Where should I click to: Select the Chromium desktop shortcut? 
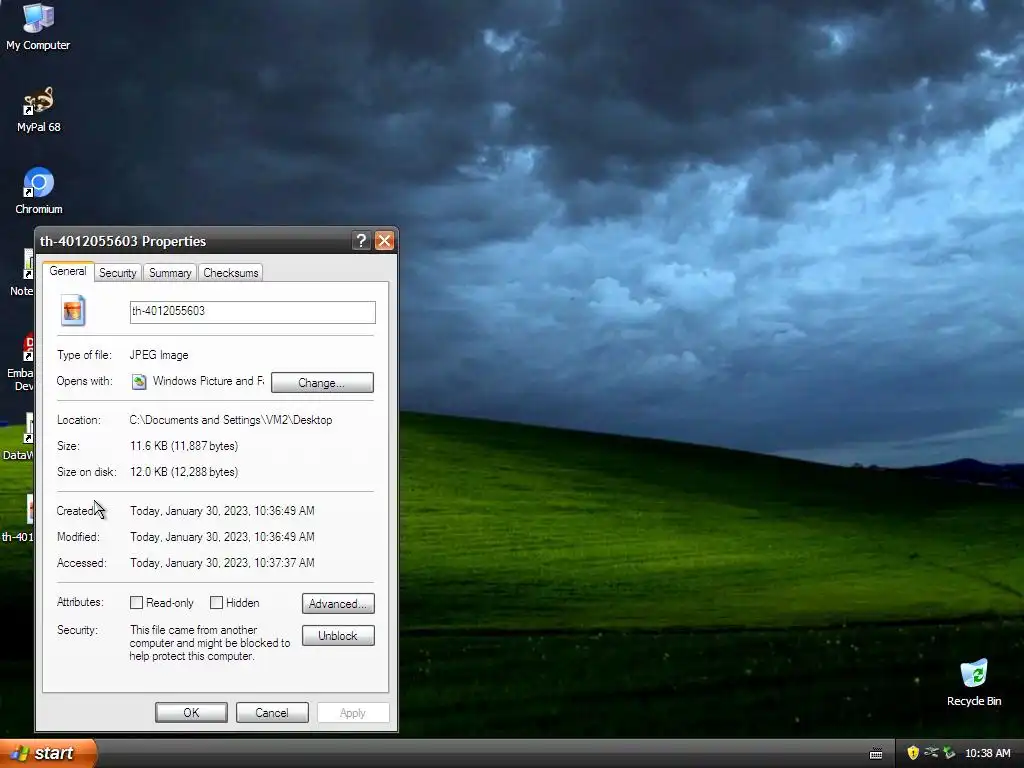(39, 191)
